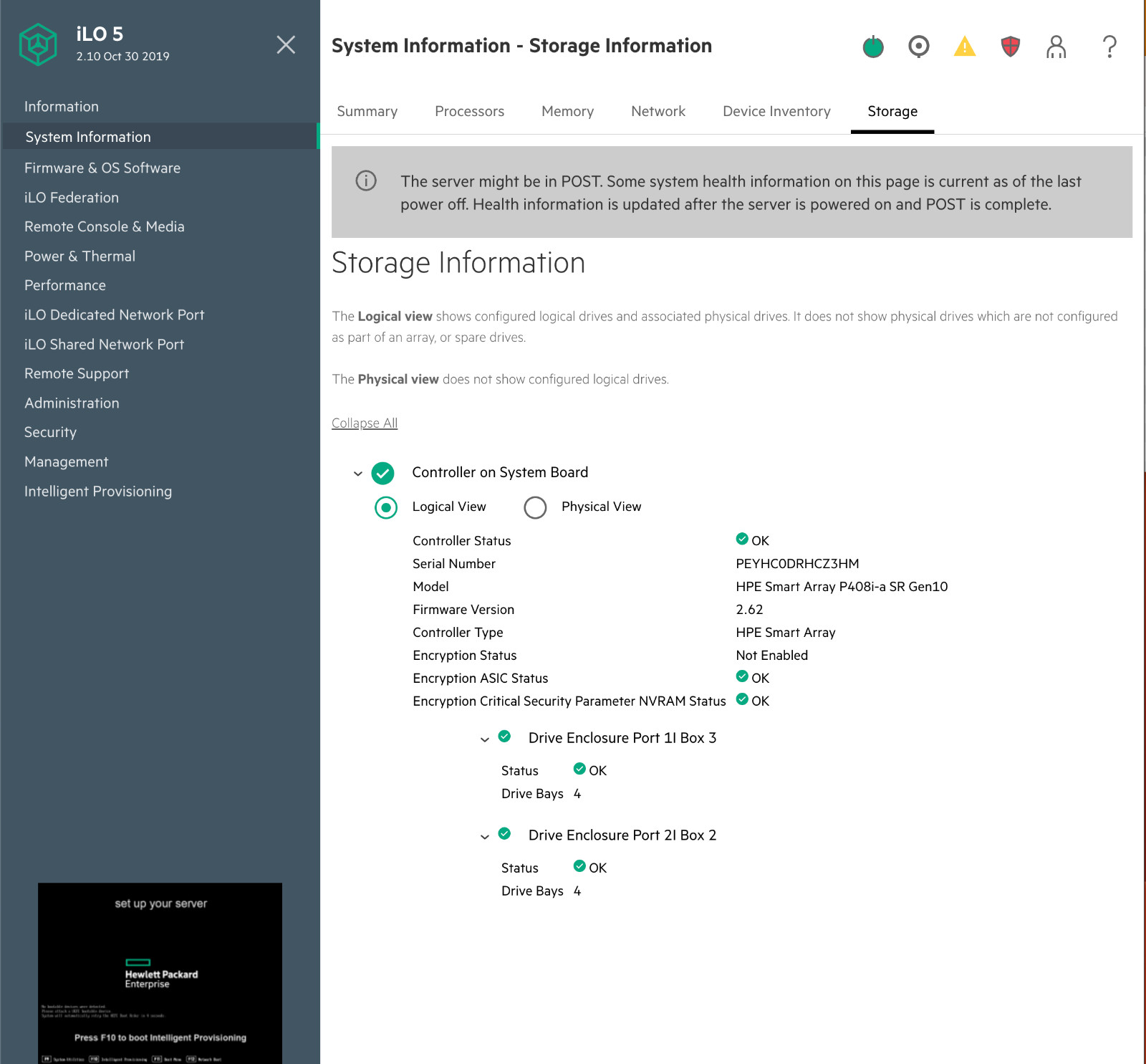
Task: Open iLO Shared Network Port page
Action: coord(105,344)
